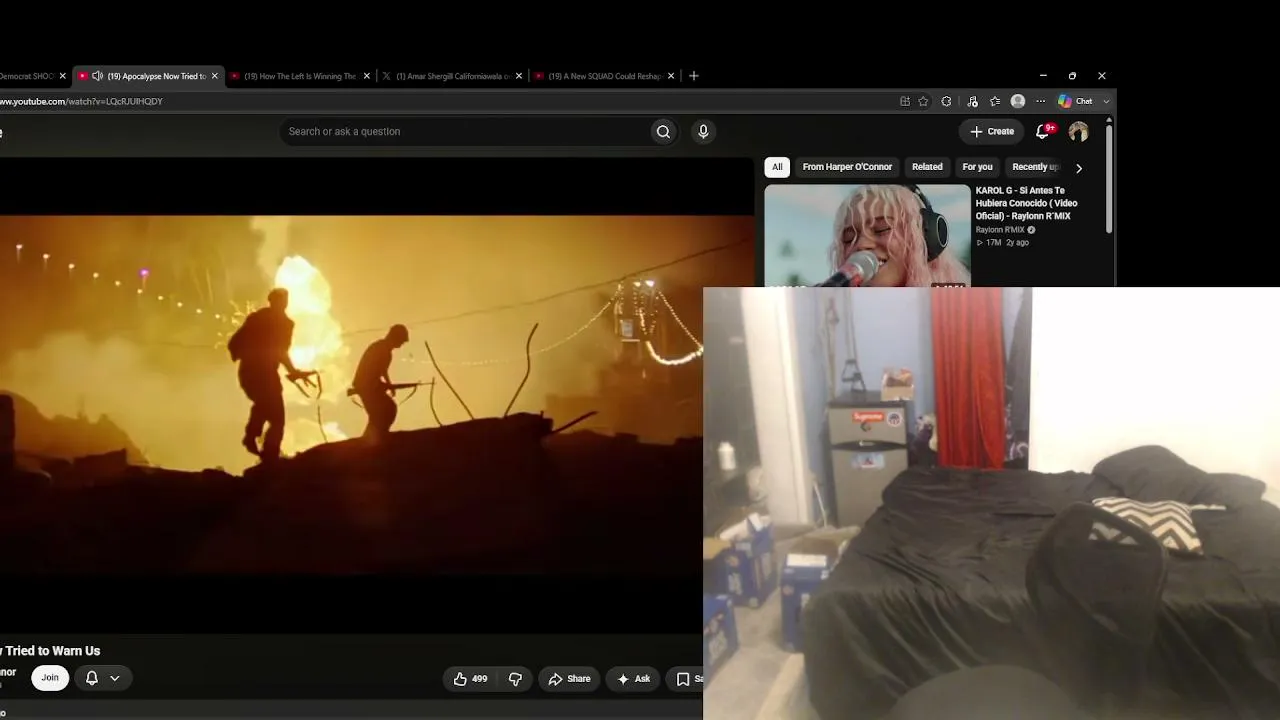Like the video with 499 likes
The height and width of the screenshot is (720, 1280).
tap(470, 679)
